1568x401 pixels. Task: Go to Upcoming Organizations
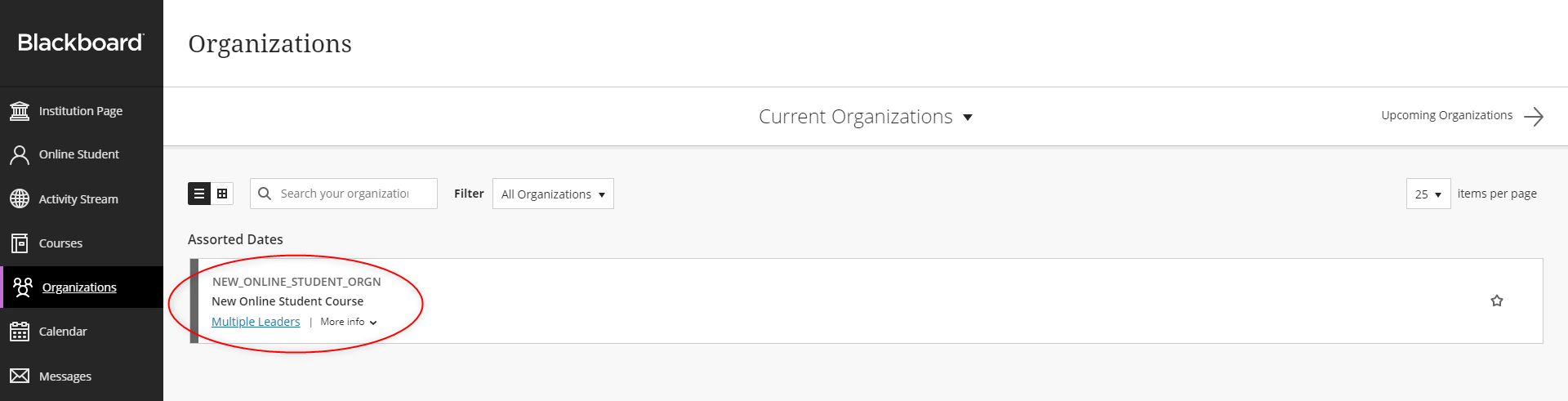tap(1461, 116)
